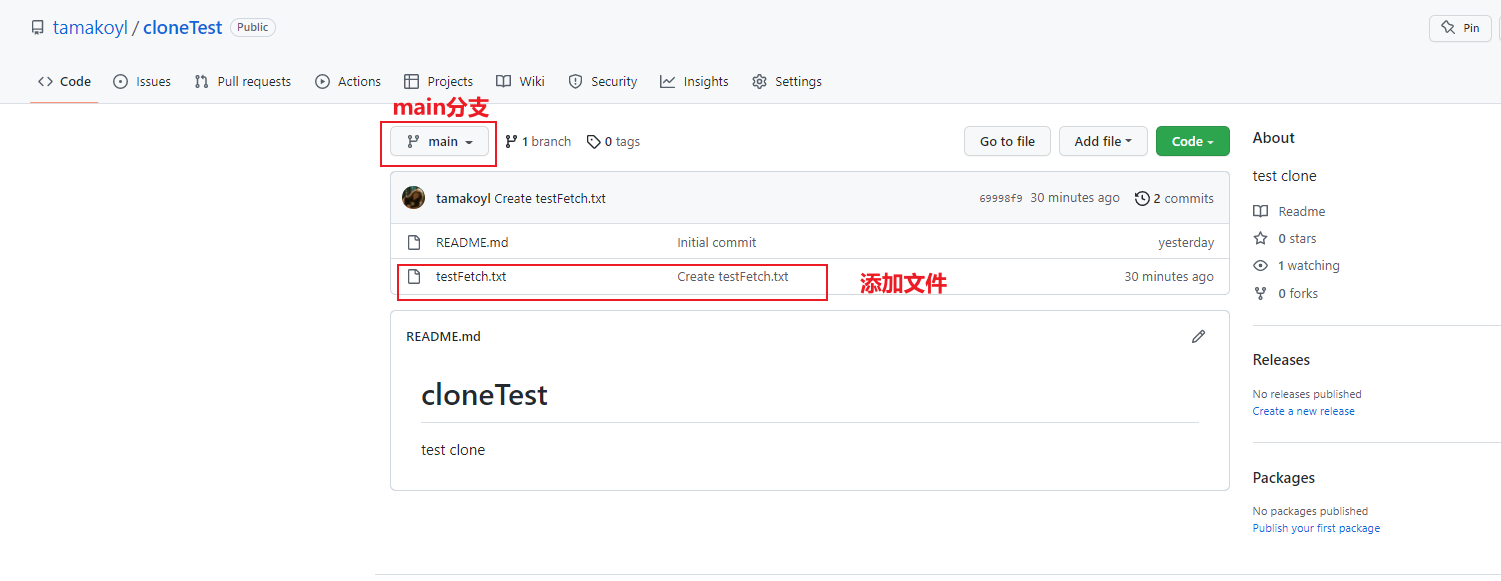View the 1 watching link
The width and height of the screenshot is (1501, 581).
tap(1296, 266)
